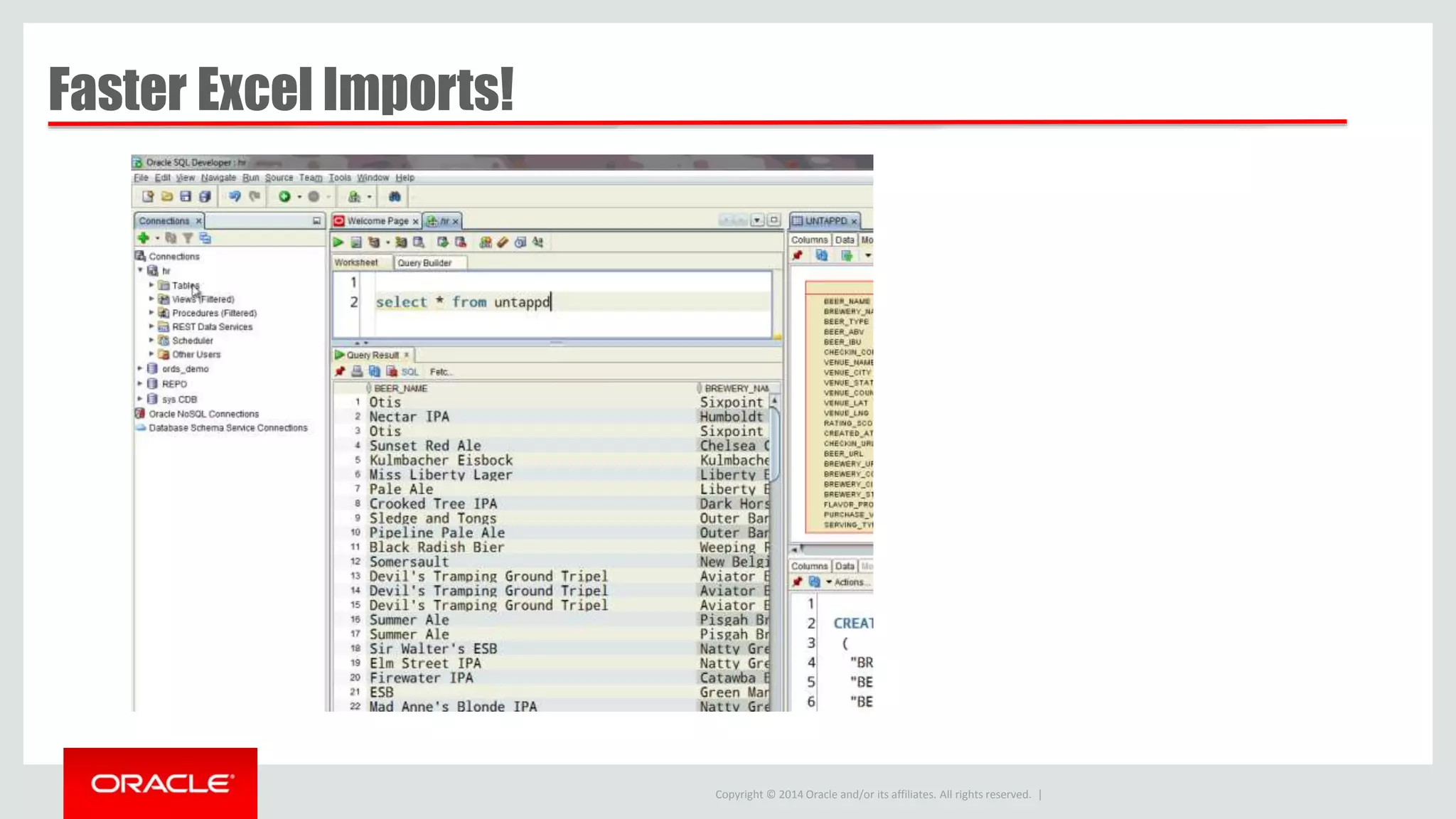Click the Filter funnel icon in Connections

[x=188, y=238]
